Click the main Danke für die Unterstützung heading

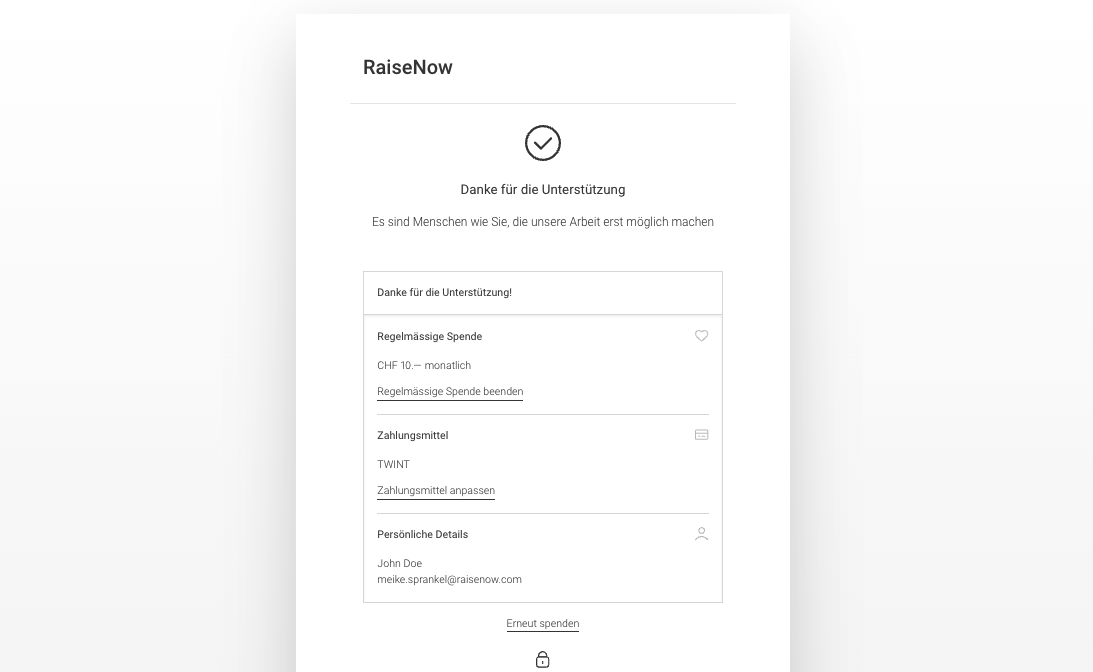[x=542, y=190]
